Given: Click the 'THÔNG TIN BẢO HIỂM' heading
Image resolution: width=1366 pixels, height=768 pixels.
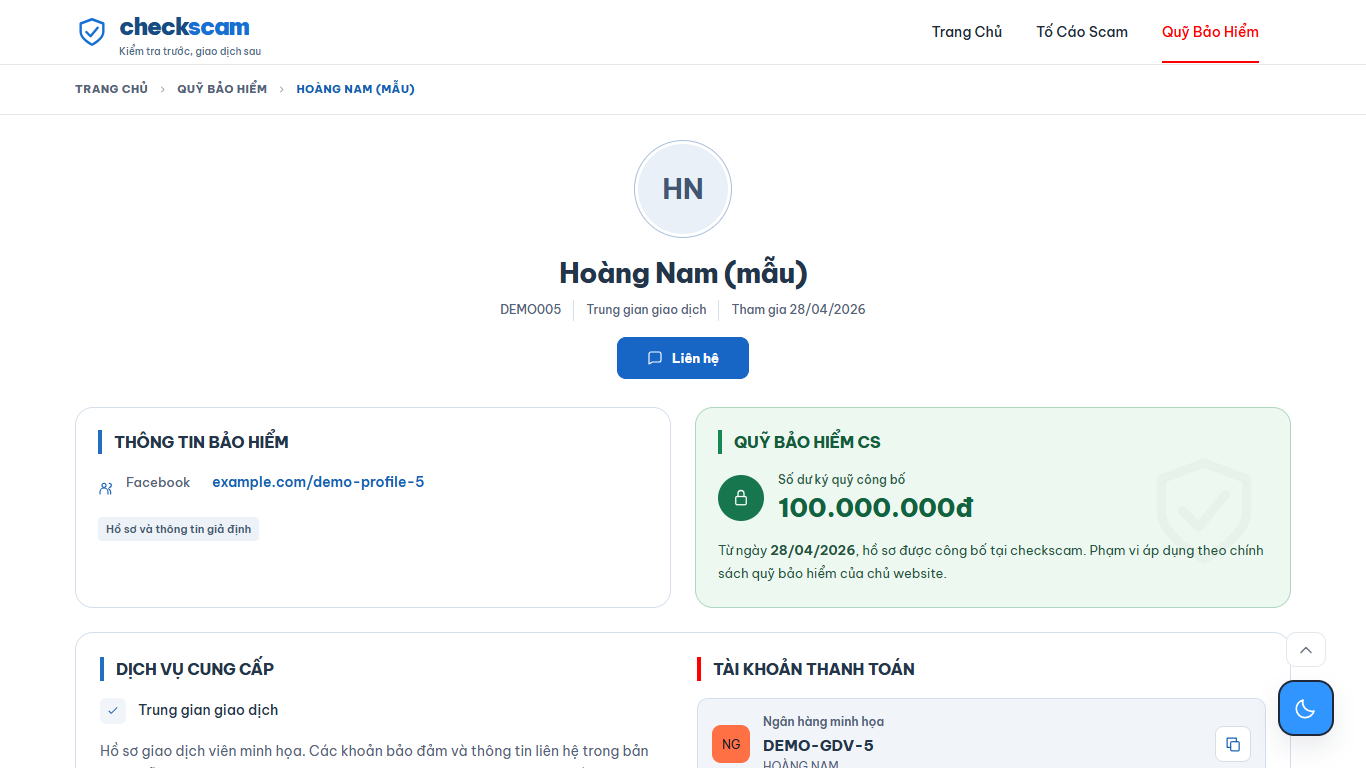Looking at the screenshot, I should point(201,442).
